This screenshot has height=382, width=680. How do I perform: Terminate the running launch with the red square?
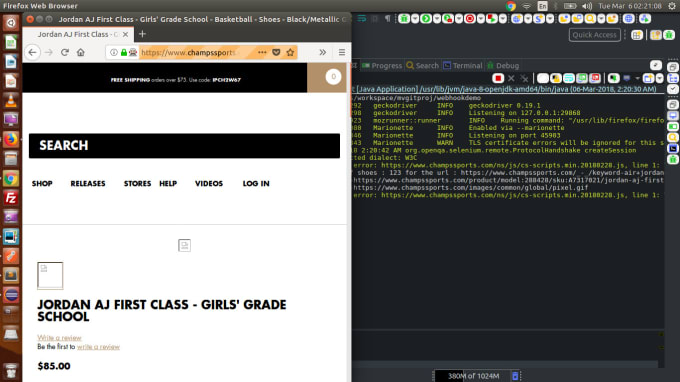498,78
